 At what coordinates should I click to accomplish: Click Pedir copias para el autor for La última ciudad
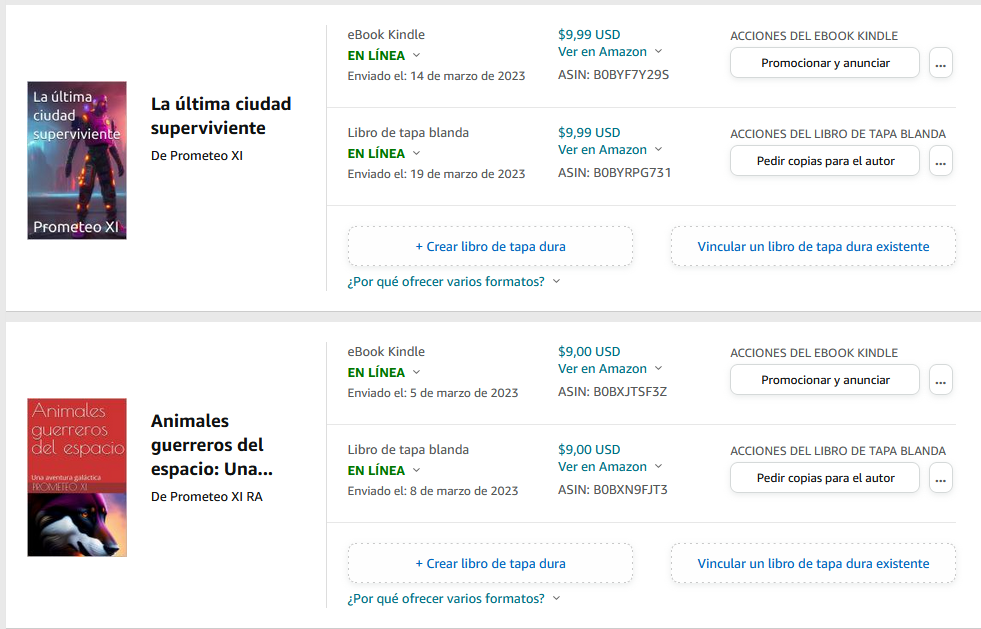tap(824, 161)
